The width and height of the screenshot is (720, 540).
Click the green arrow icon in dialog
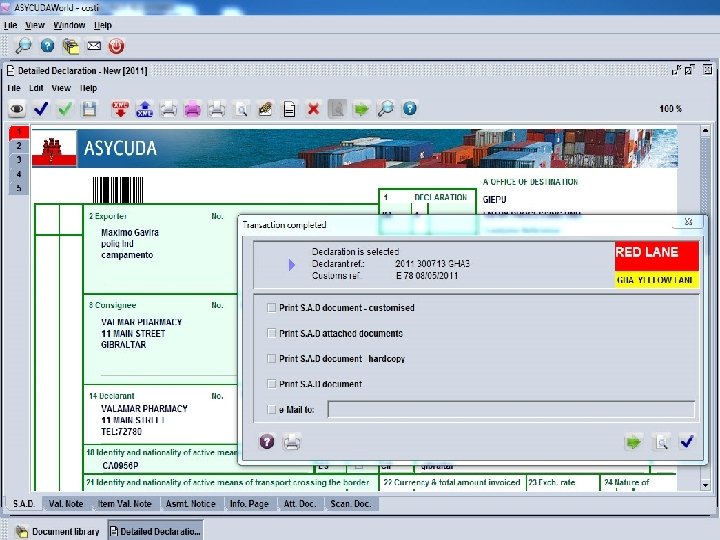coord(634,442)
